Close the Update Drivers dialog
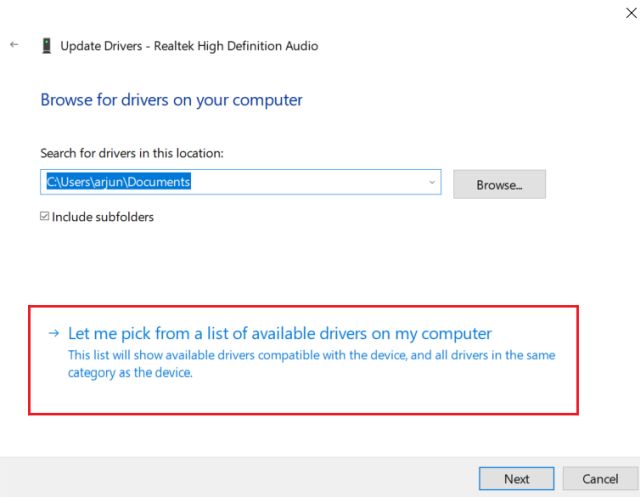The width and height of the screenshot is (640, 497). [631, 13]
